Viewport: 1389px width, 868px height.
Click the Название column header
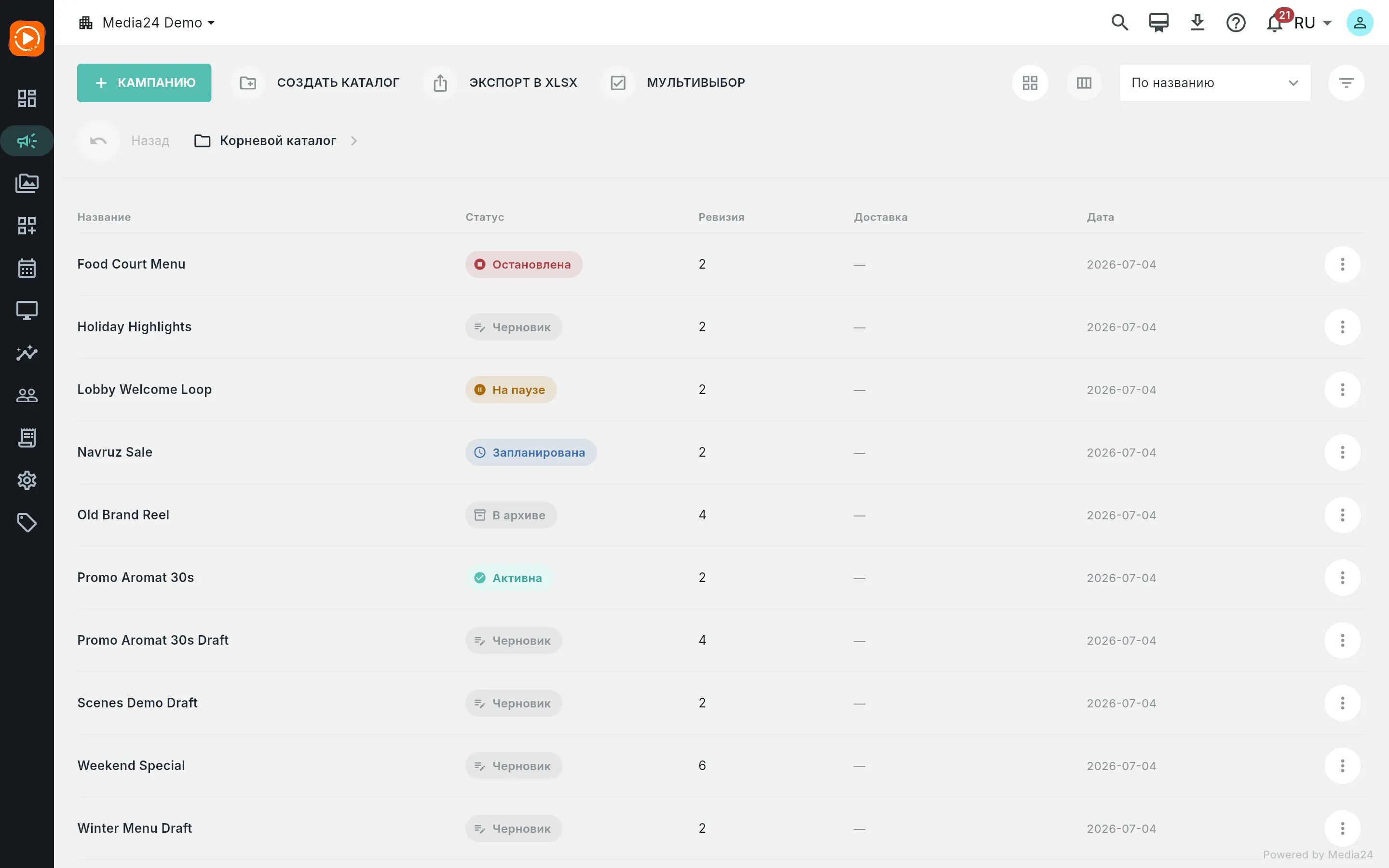(104, 217)
